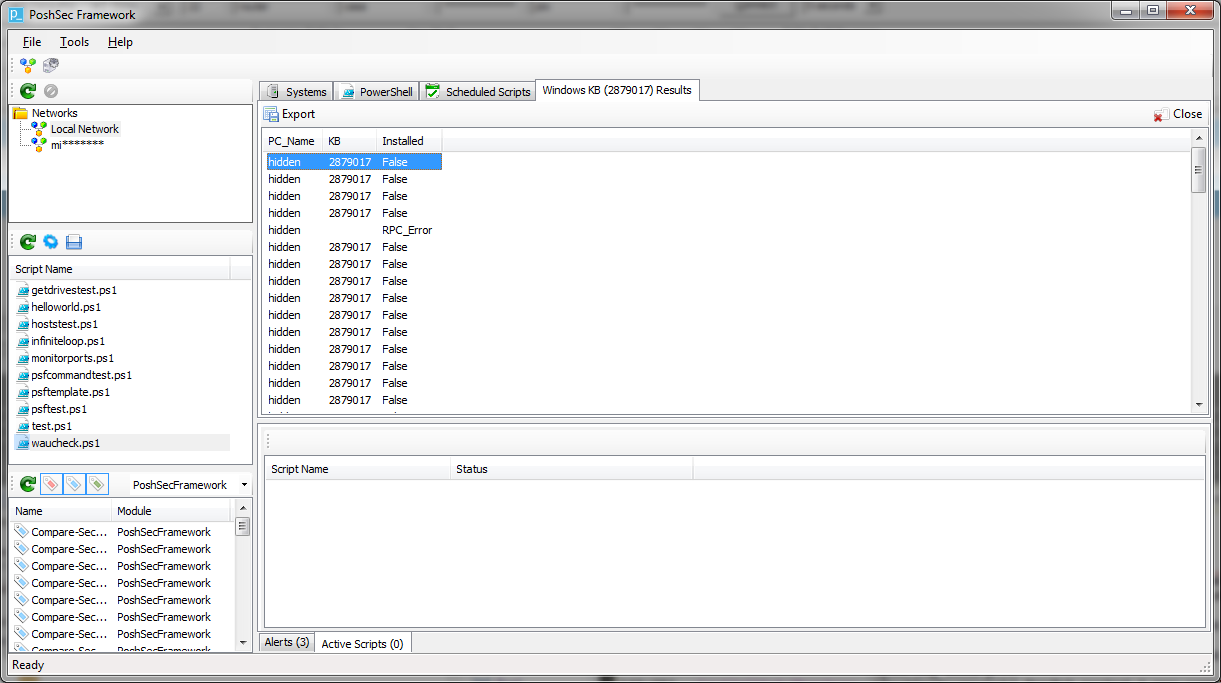Image resolution: width=1221 pixels, height=683 pixels.
Task: Open the Help menu
Action: pyautogui.click(x=120, y=42)
